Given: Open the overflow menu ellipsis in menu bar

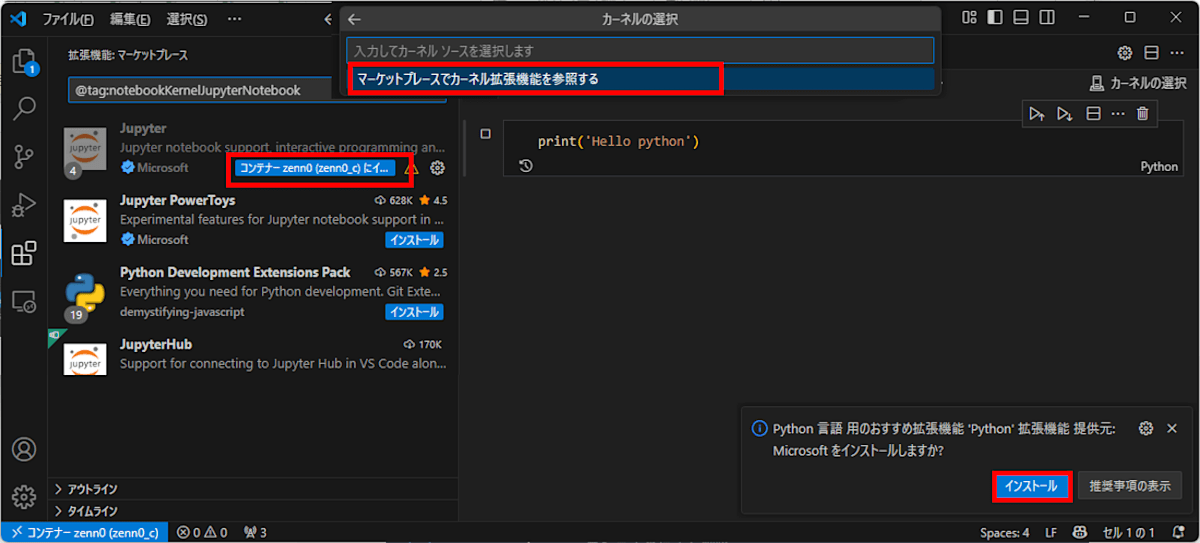Looking at the screenshot, I should click(x=233, y=19).
